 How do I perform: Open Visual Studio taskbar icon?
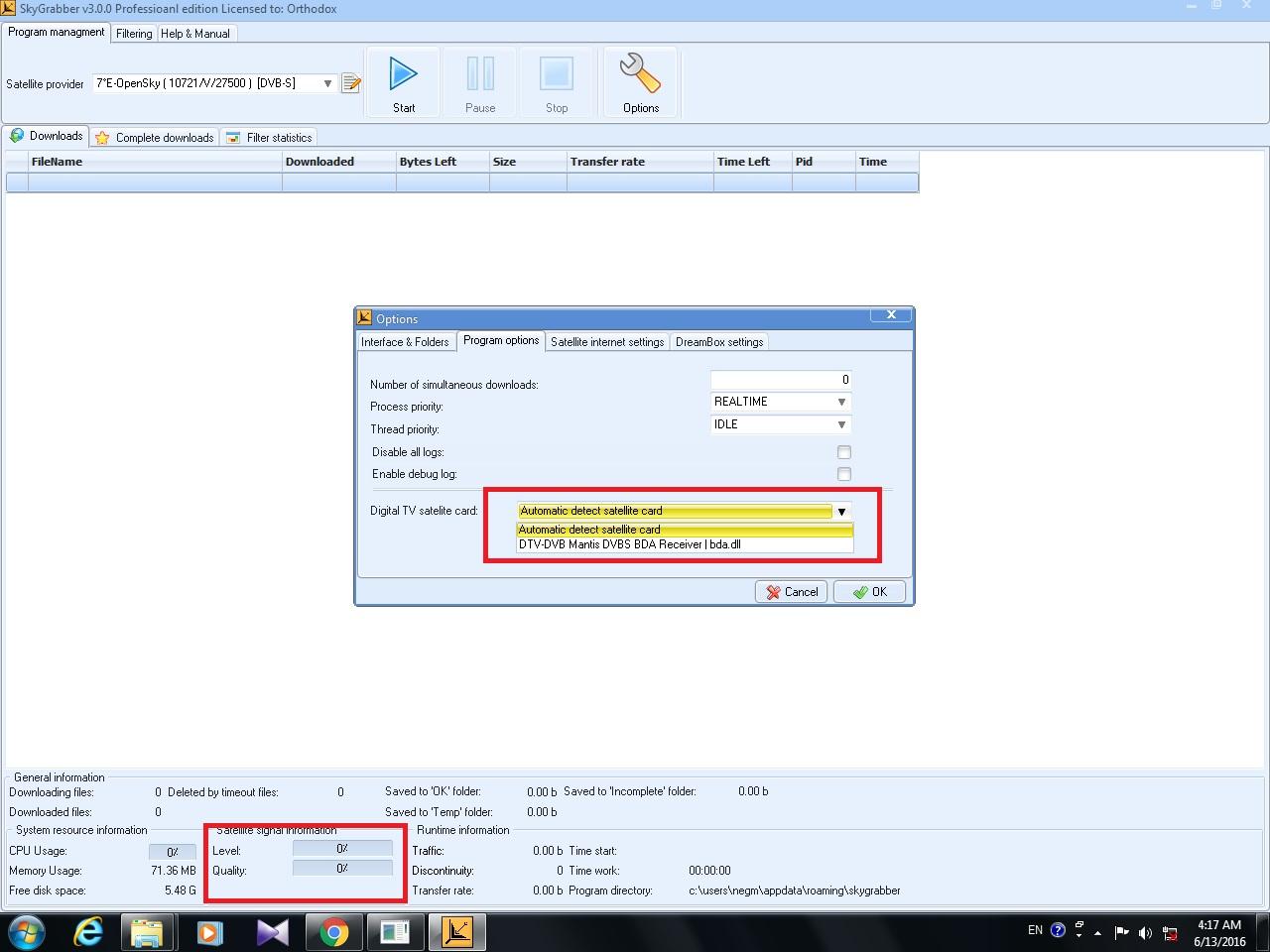click(272, 932)
